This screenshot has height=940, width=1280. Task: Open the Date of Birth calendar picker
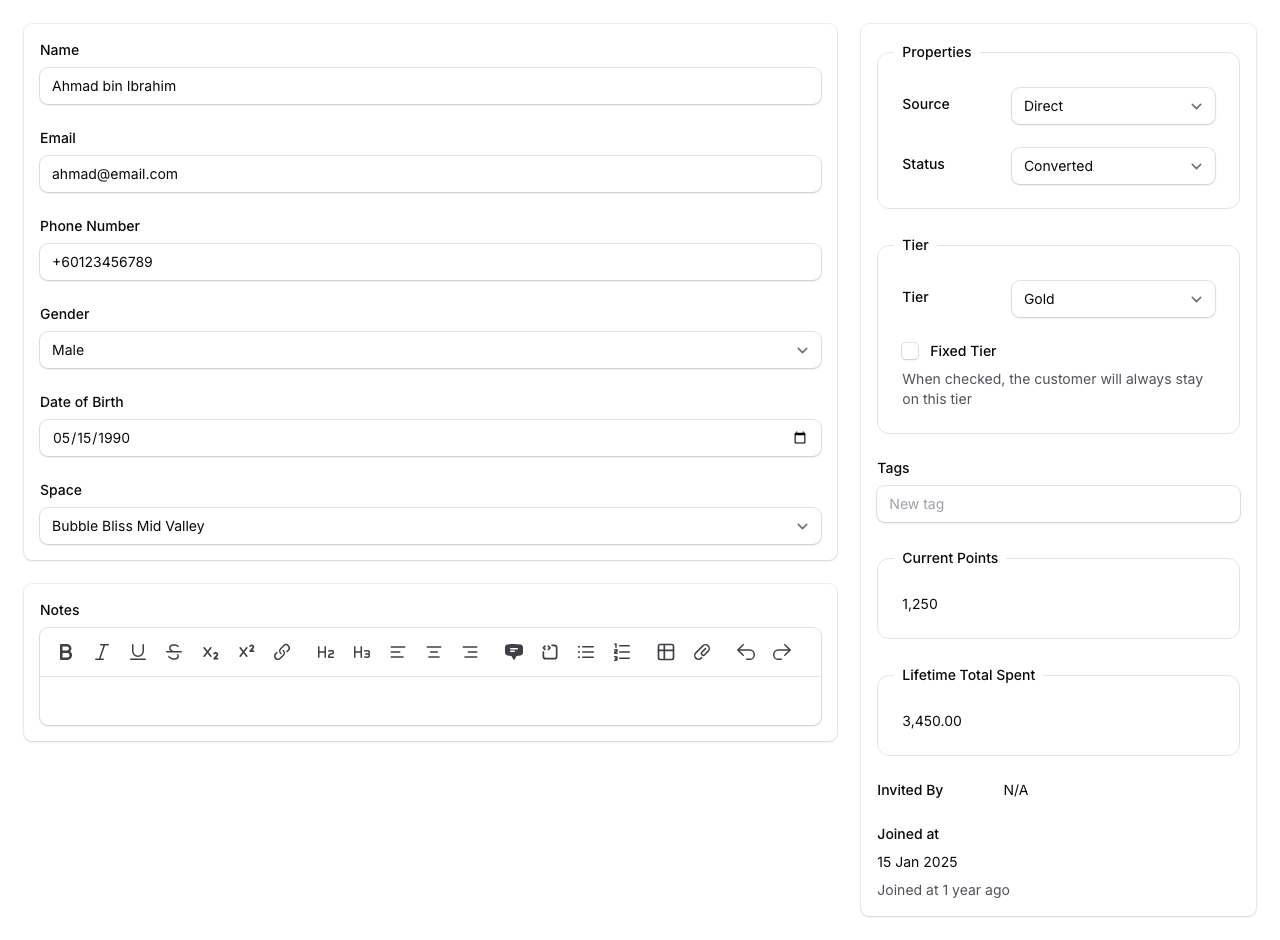[799, 438]
